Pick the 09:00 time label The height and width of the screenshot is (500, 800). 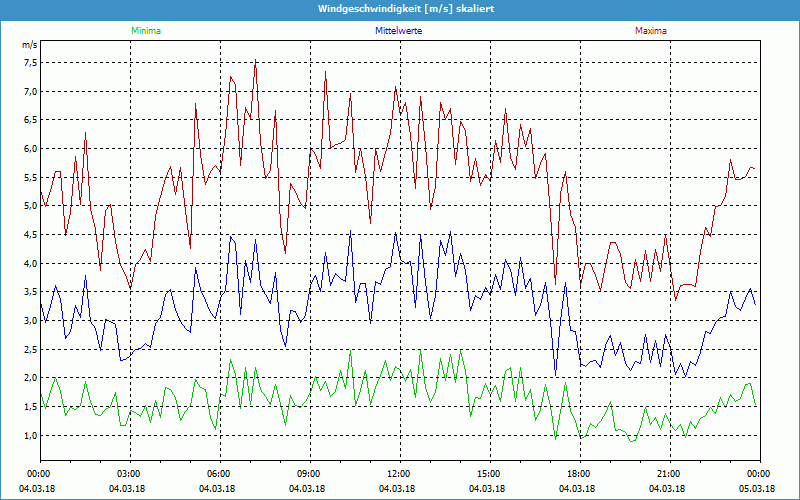[309, 474]
